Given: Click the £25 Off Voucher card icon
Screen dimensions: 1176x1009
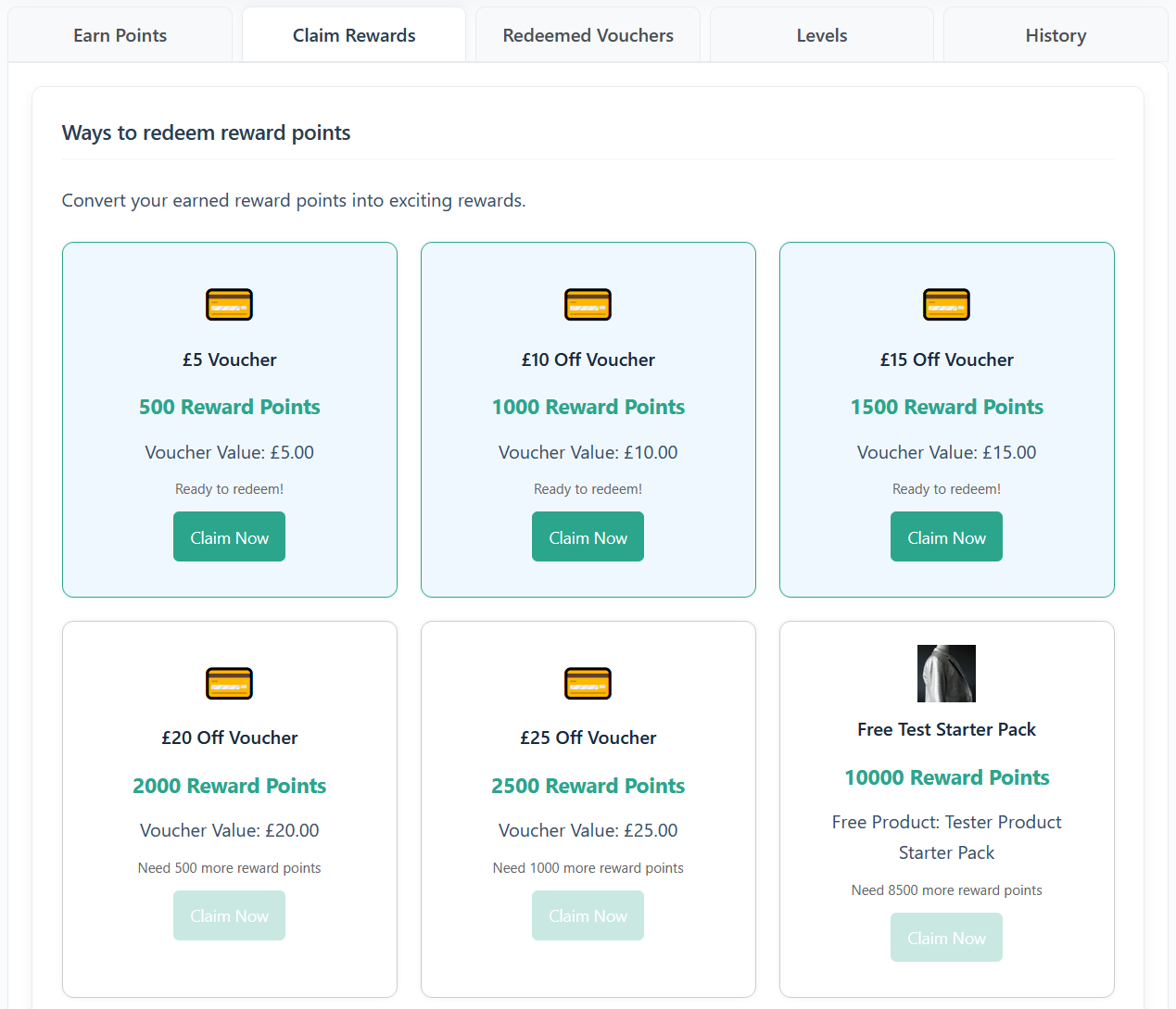Looking at the screenshot, I should click(588, 684).
